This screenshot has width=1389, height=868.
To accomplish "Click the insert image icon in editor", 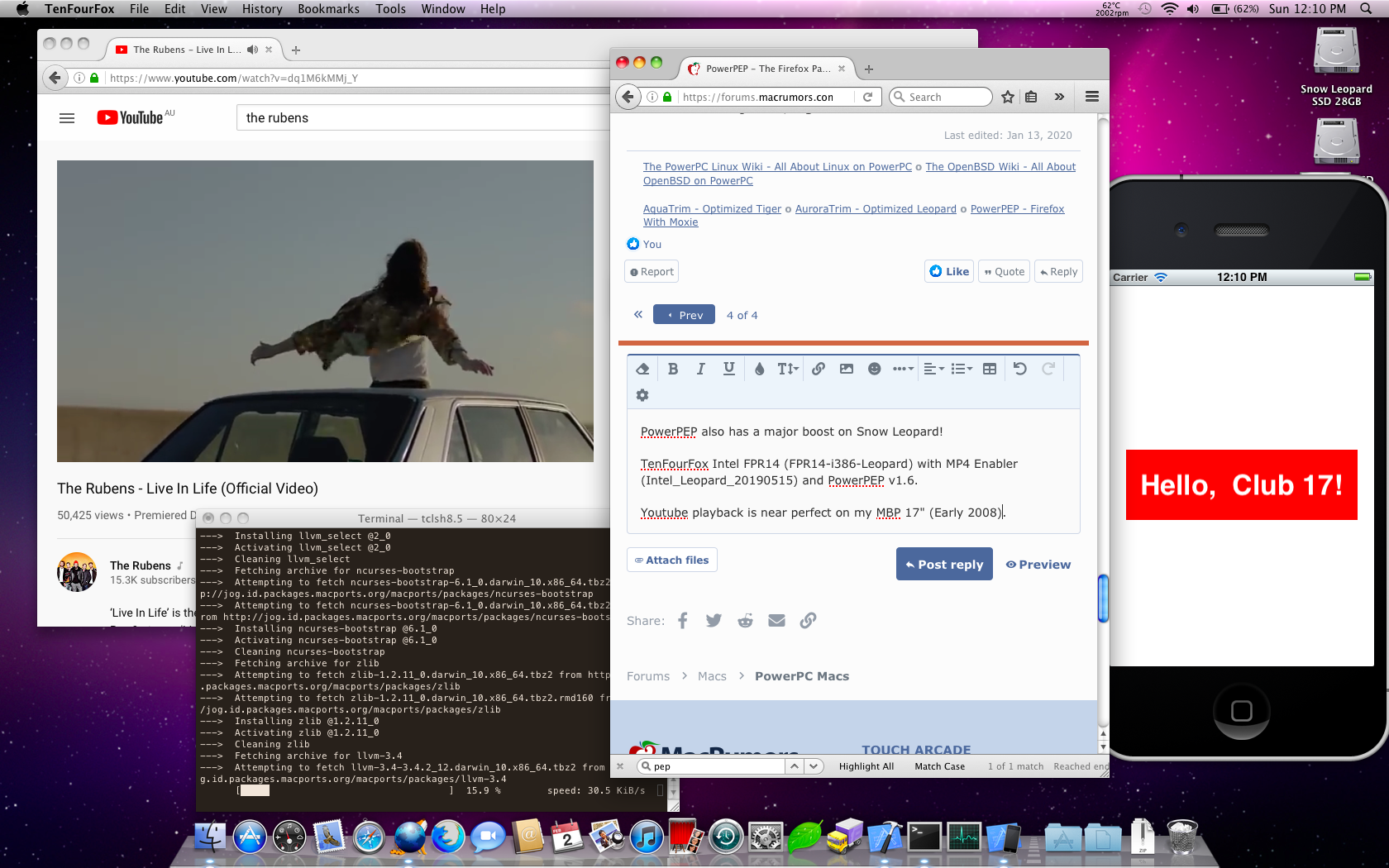I will click(847, 369).
